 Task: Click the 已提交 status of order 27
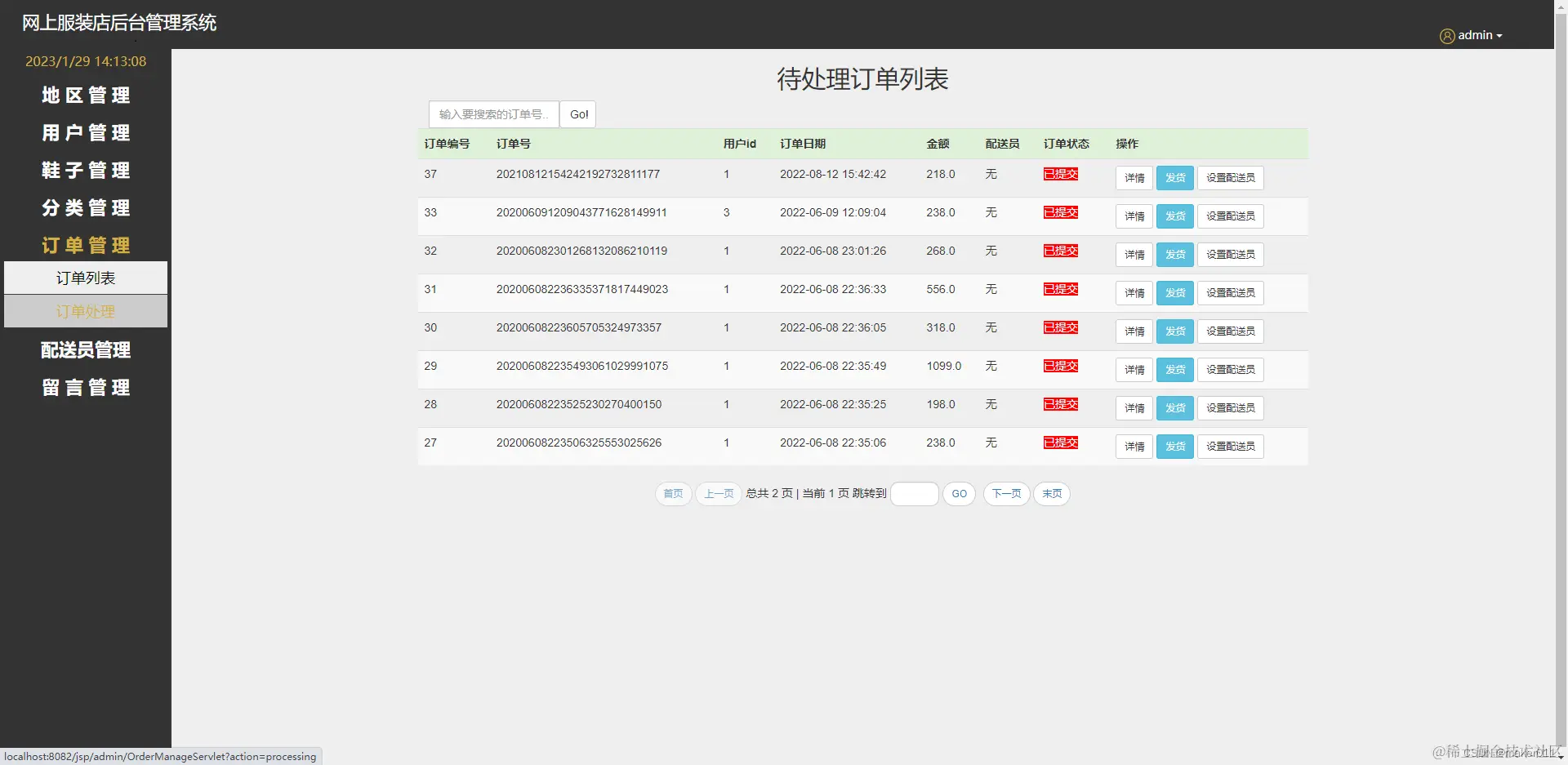click(1061, 443)
